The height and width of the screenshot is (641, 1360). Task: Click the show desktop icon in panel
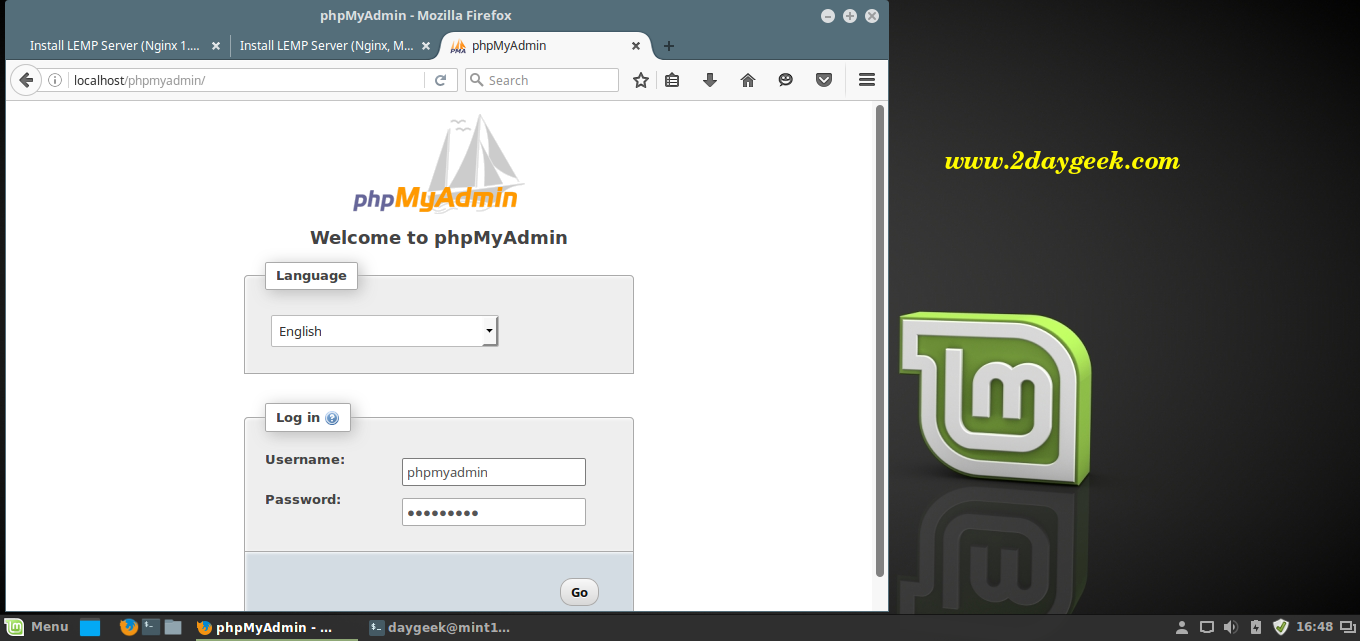tap(90, 627)
